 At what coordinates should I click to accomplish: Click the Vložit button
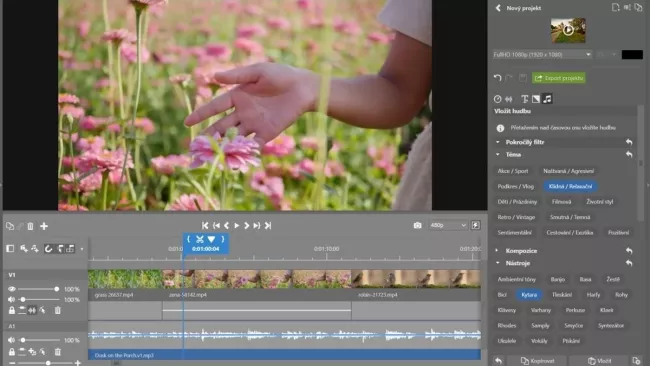[x=600, y=361]
